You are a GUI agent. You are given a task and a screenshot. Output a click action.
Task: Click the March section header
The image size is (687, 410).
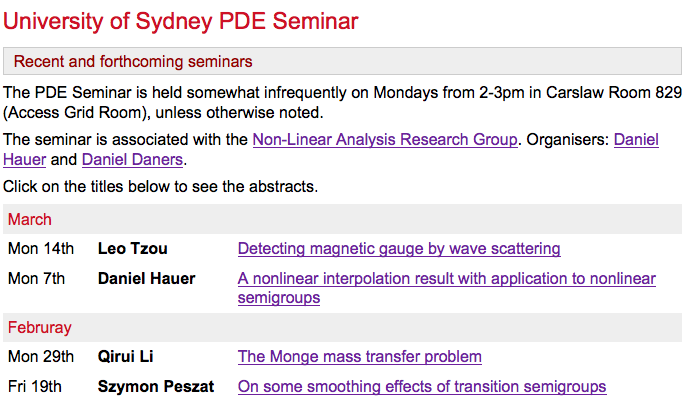pyautogui.click(x=30, y=220)
